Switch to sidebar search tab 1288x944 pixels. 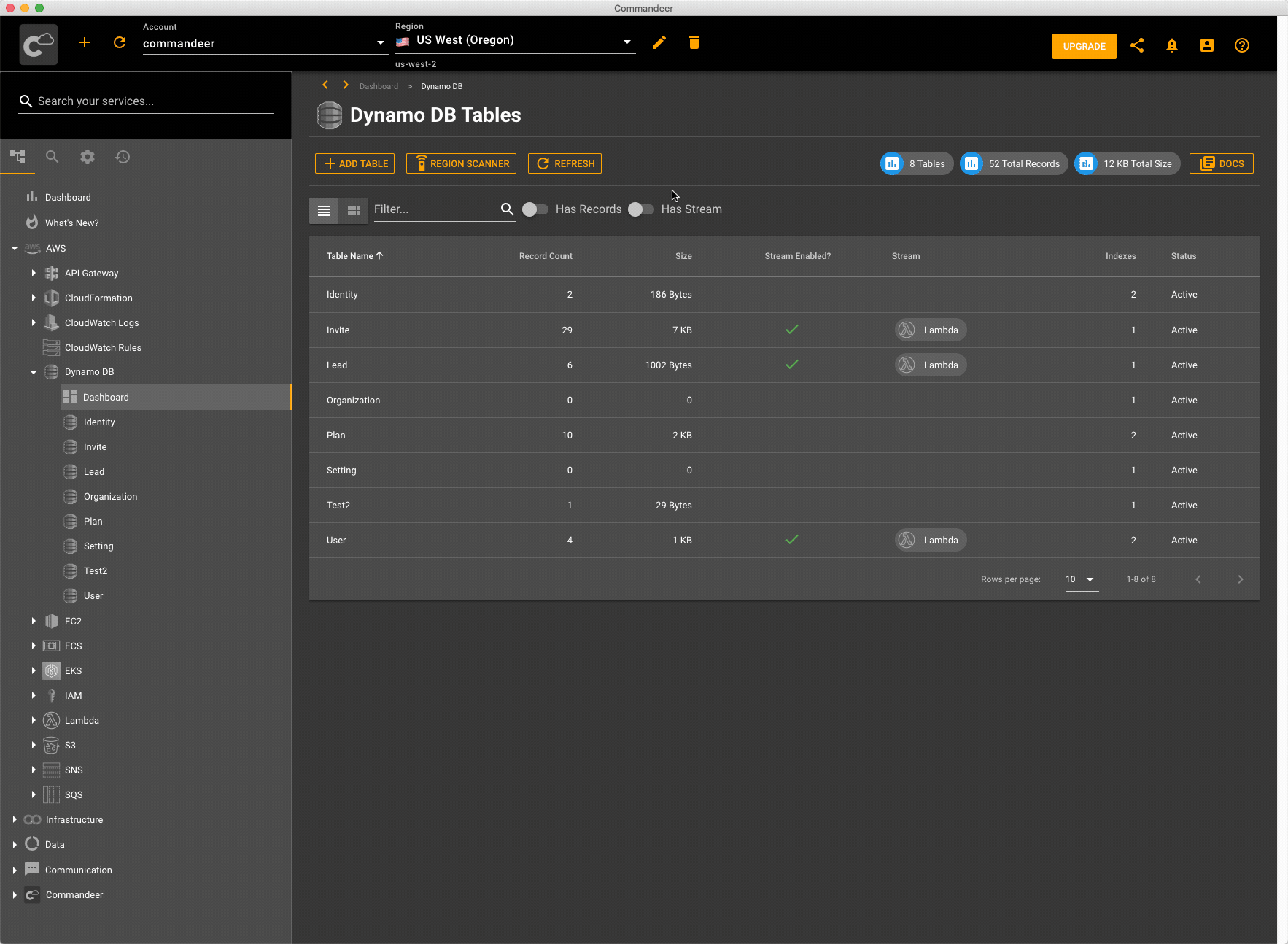[x=53, y=156]
